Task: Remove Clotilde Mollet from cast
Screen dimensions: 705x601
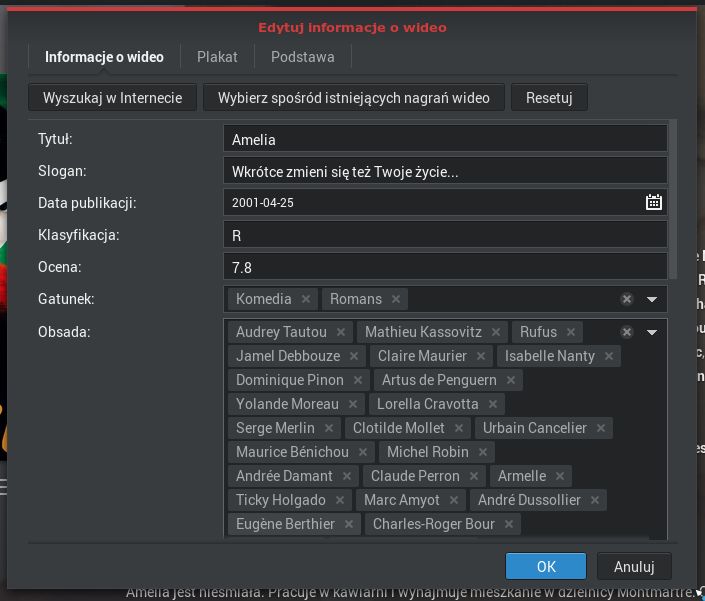Action: coord(459,428)
